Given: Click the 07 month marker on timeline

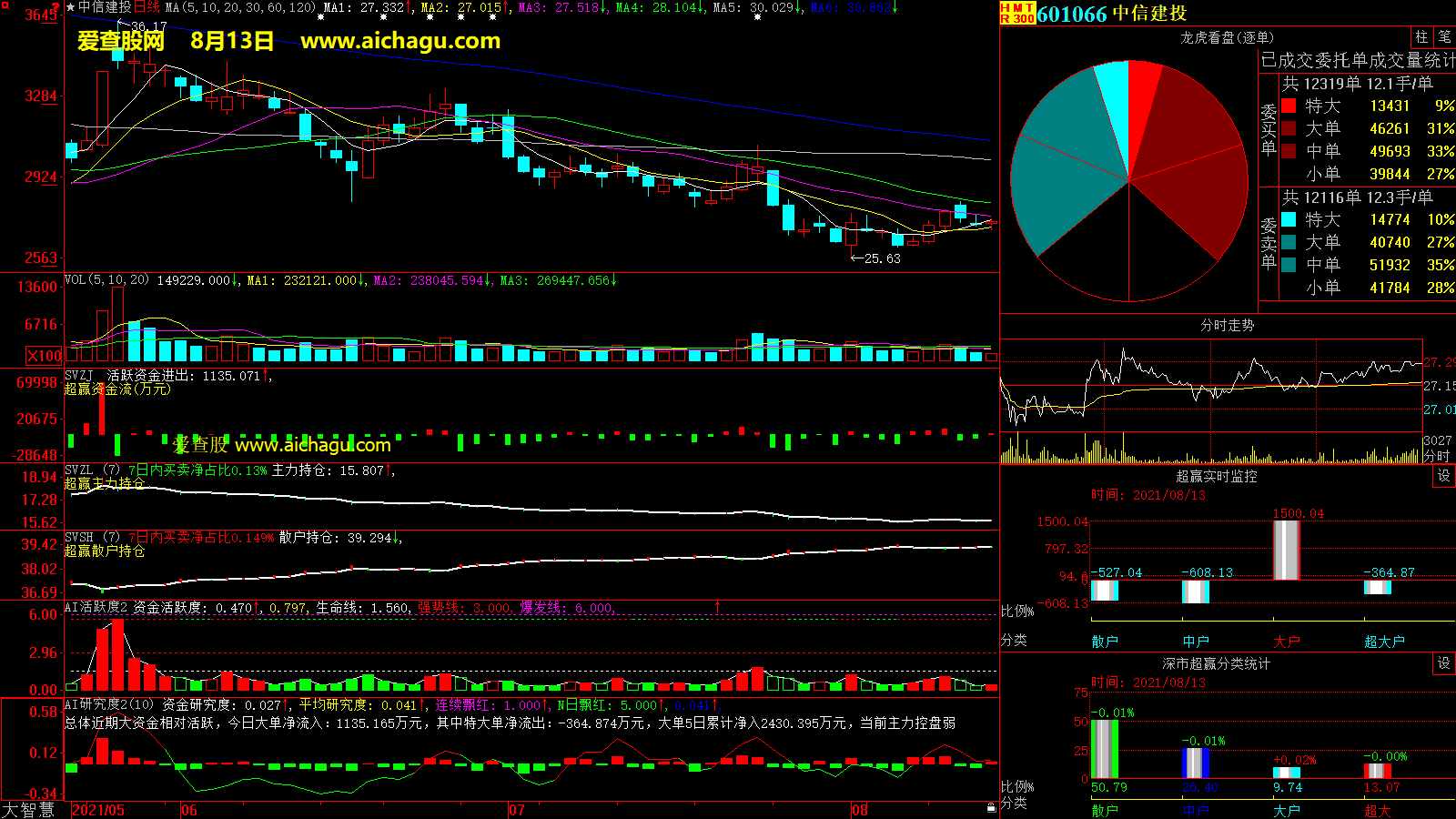Looking at the screenshot, I should (x=516, y=810).
